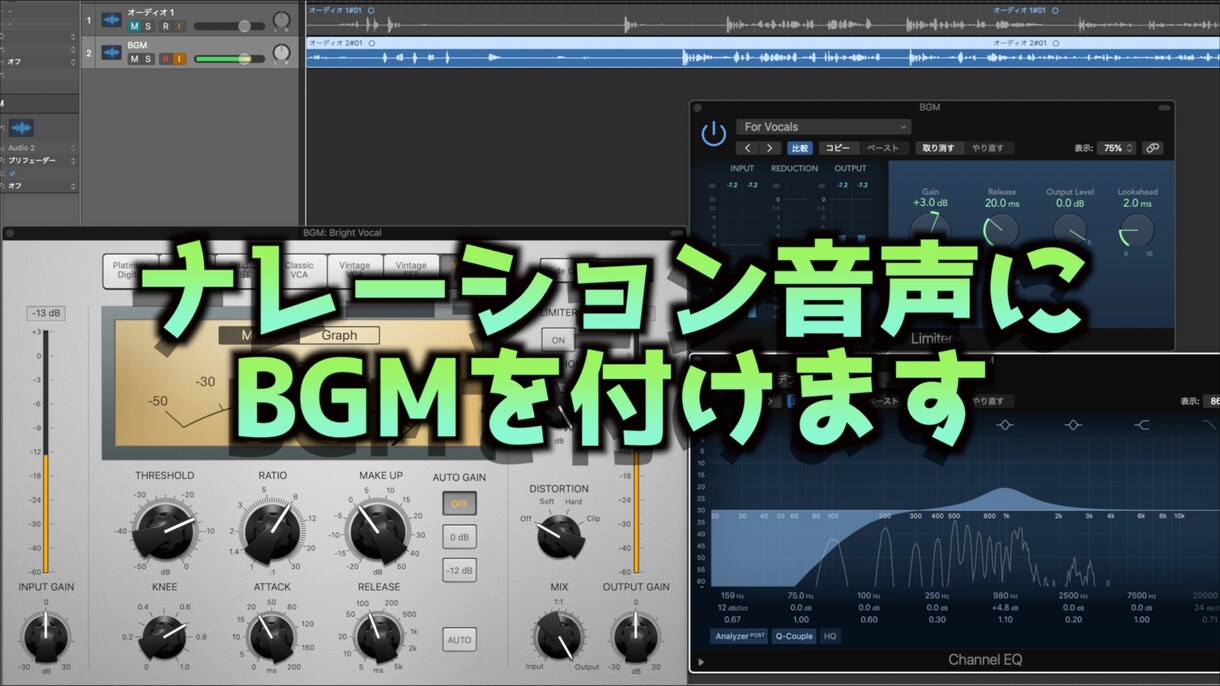Record-enable the BGM track
The height and width of the screenshot is (686, 1220).
tap(165, 59)
